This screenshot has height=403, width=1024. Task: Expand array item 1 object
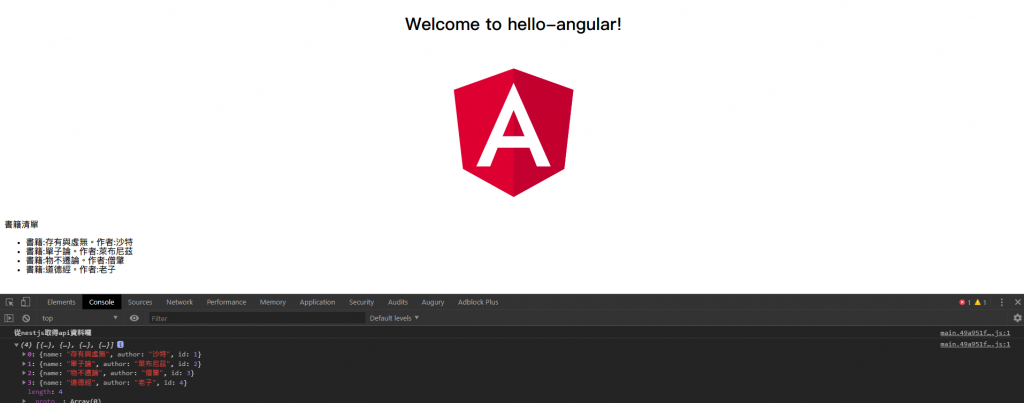click(x=24, y=363)
